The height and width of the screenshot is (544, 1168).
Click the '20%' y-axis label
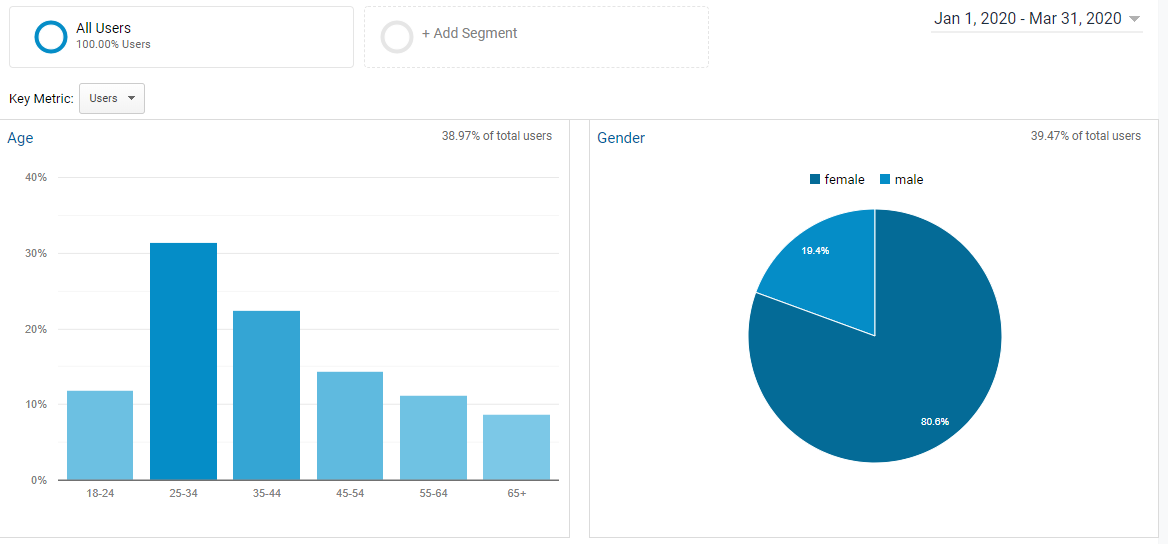(x=37, y=329)
